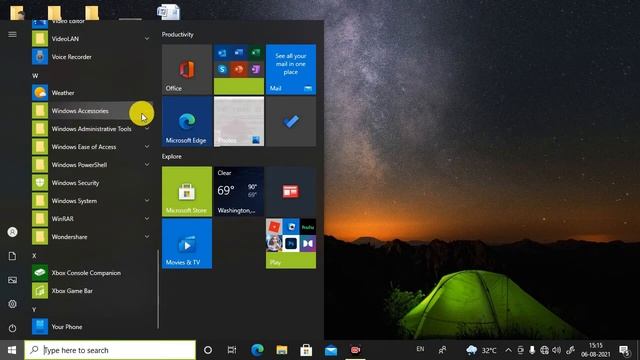Click the Y letter header
This screenshot has height=360, width=640.
(34, 309)
